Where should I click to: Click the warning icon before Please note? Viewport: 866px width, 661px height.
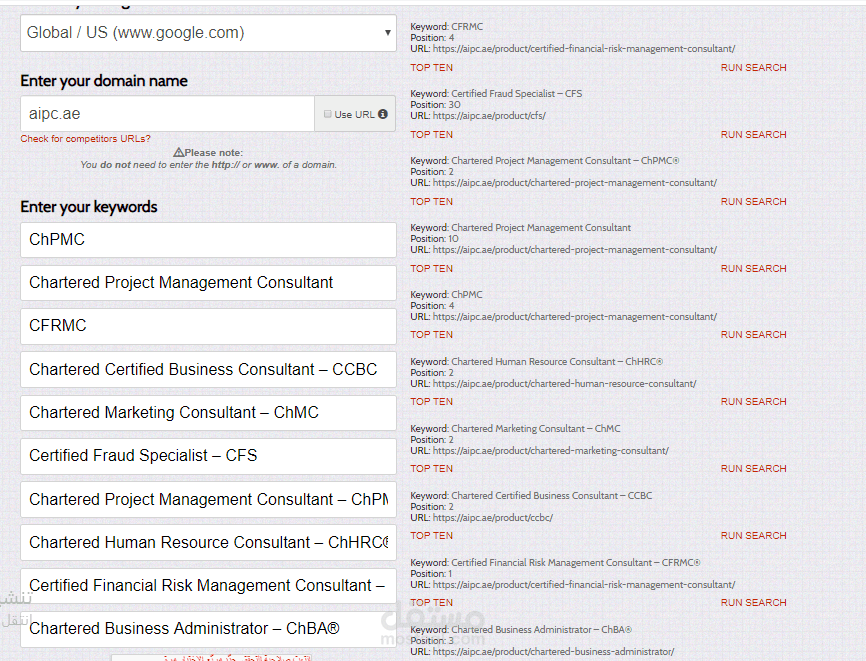(x=178, y=152)
